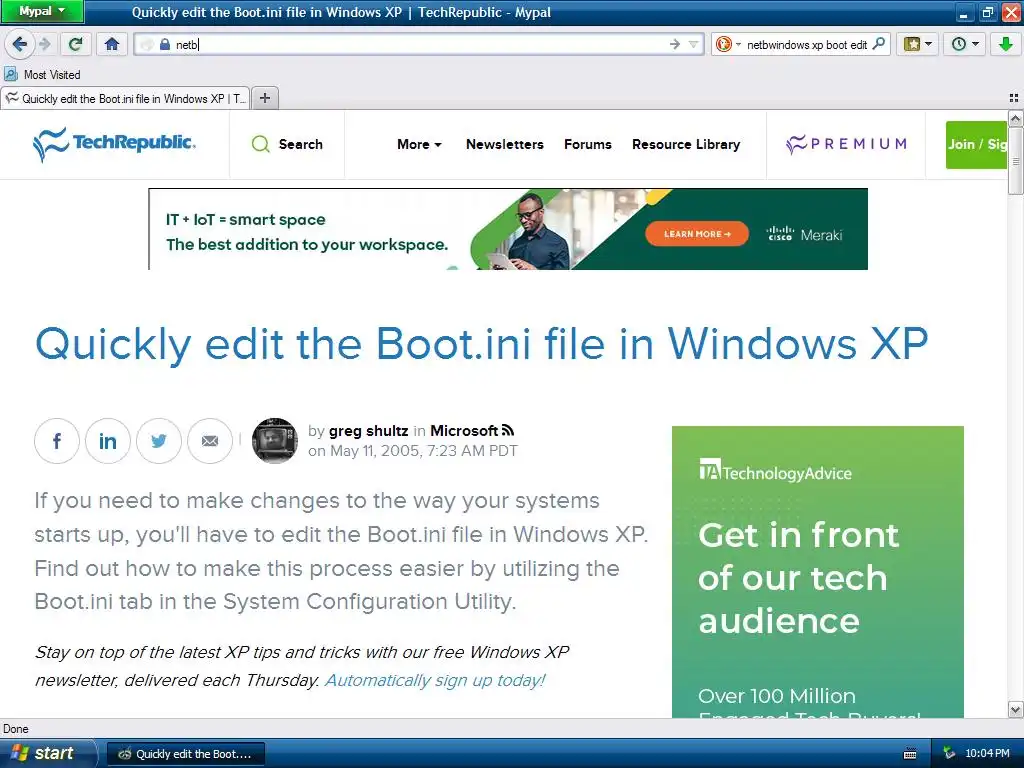The image size is (1024, 768).
Task: Open the Newsletters menu item
Action: pyautogui.click(x=505, y=144)
